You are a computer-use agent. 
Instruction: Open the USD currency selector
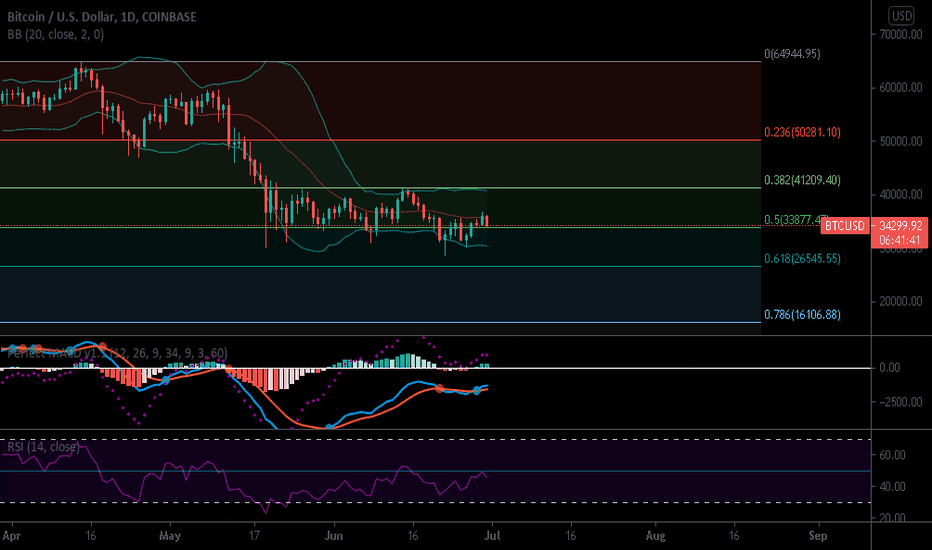tap(901, 15)
